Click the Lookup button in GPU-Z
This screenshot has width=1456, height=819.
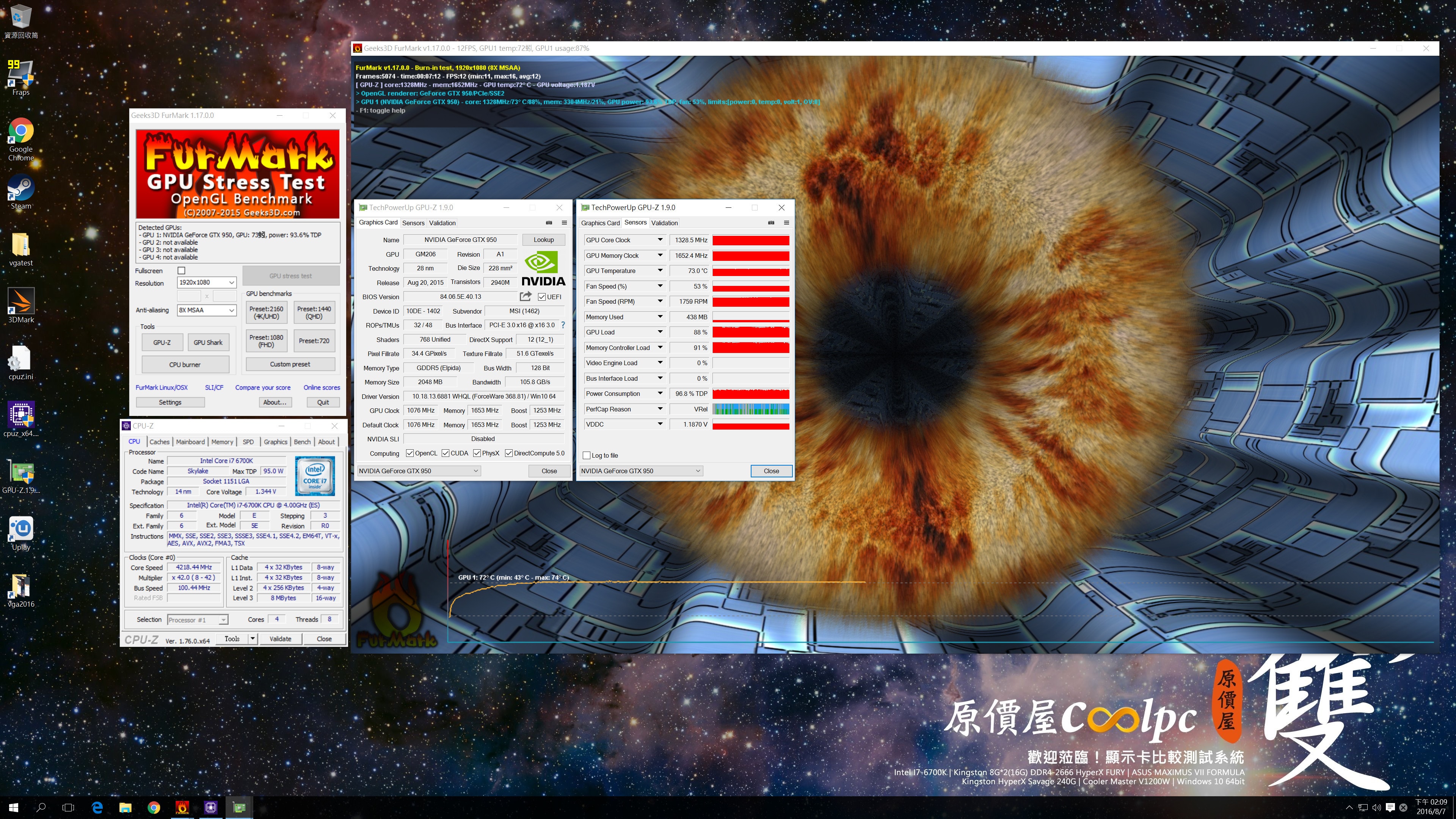pyautogui.click(x=544, y=240)
